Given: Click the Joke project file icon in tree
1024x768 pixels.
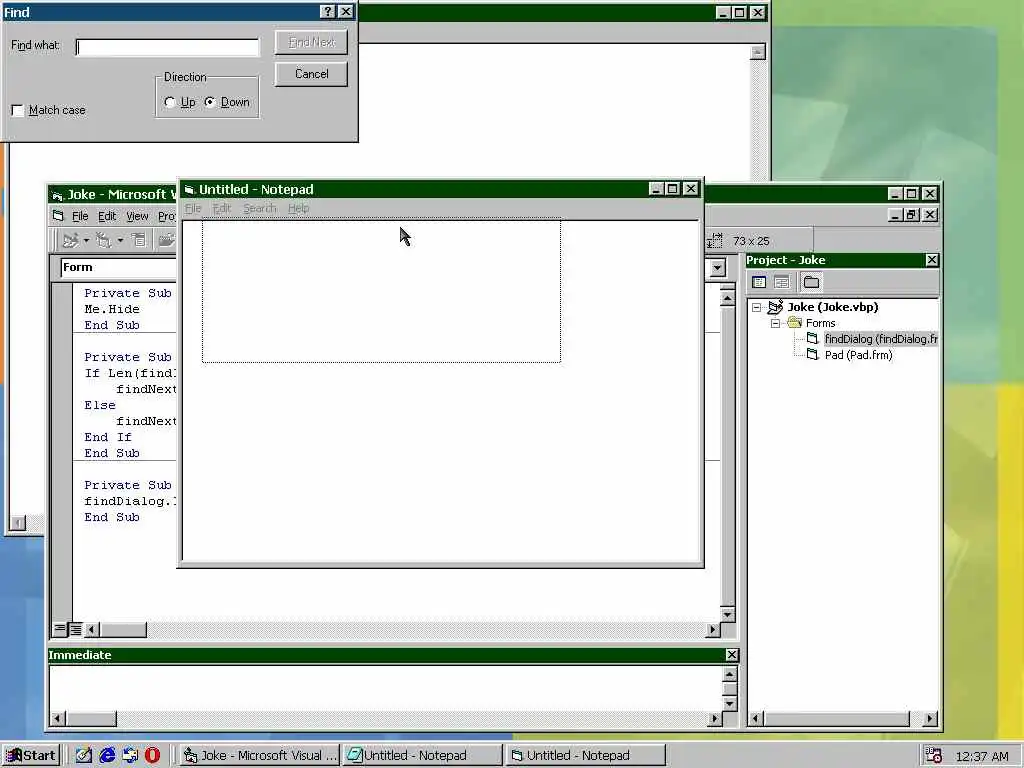Looking at the screenshot, I should pos(775,307).
